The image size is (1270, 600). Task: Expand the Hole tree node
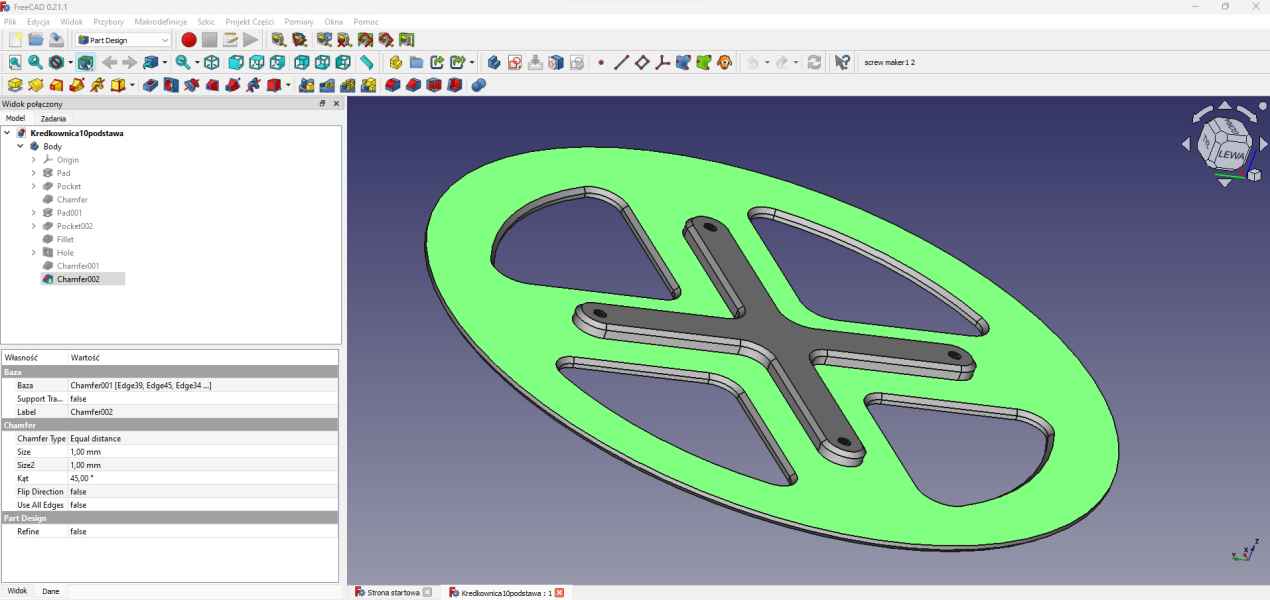[x=33, y=253]
